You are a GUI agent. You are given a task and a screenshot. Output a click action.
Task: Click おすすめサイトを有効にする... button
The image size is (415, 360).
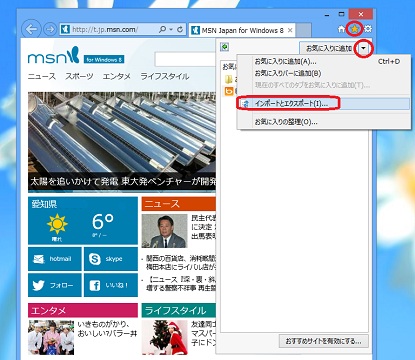pos(323,341)
